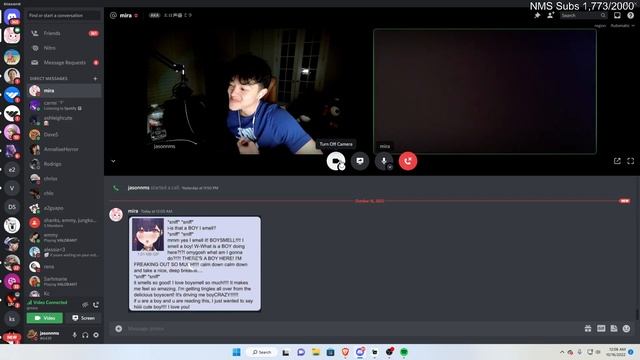Image resolution: width=640 pixels, height=360 pixels.
Task: Click Find or start a conversation box
Action: (63, 16)
